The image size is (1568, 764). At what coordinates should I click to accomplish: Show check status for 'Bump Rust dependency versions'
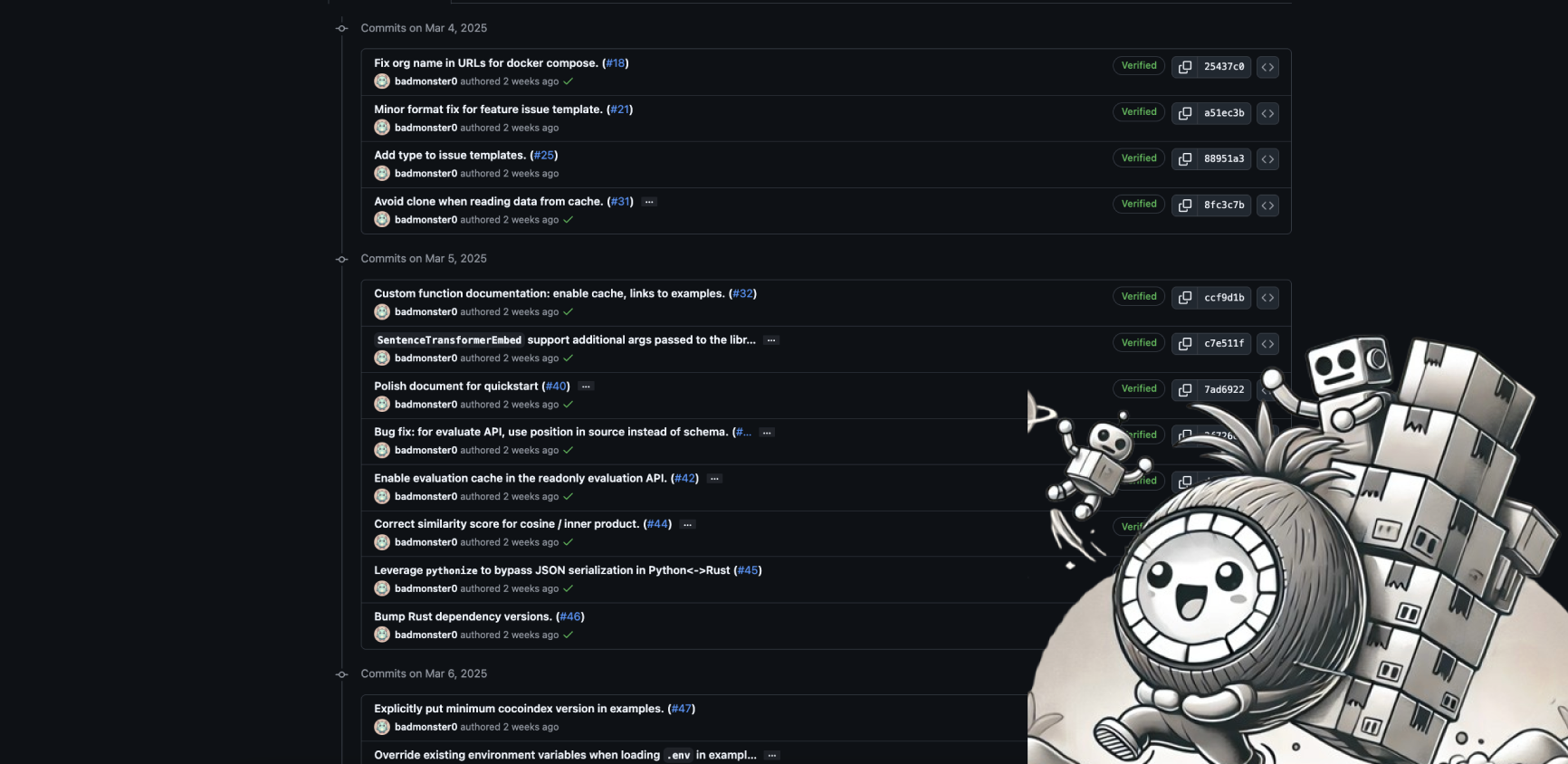point(568,635)
